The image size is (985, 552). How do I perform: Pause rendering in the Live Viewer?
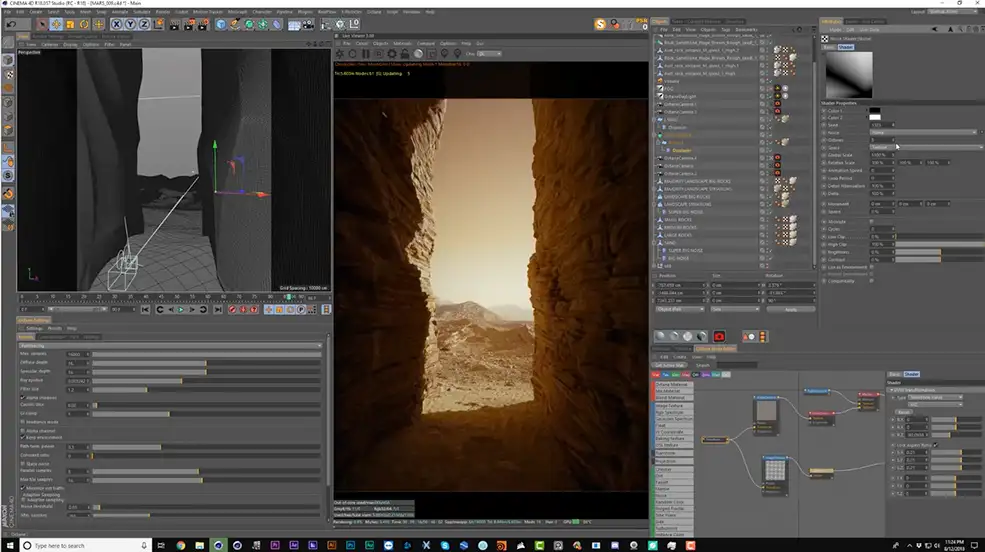[x=366, y=53]
